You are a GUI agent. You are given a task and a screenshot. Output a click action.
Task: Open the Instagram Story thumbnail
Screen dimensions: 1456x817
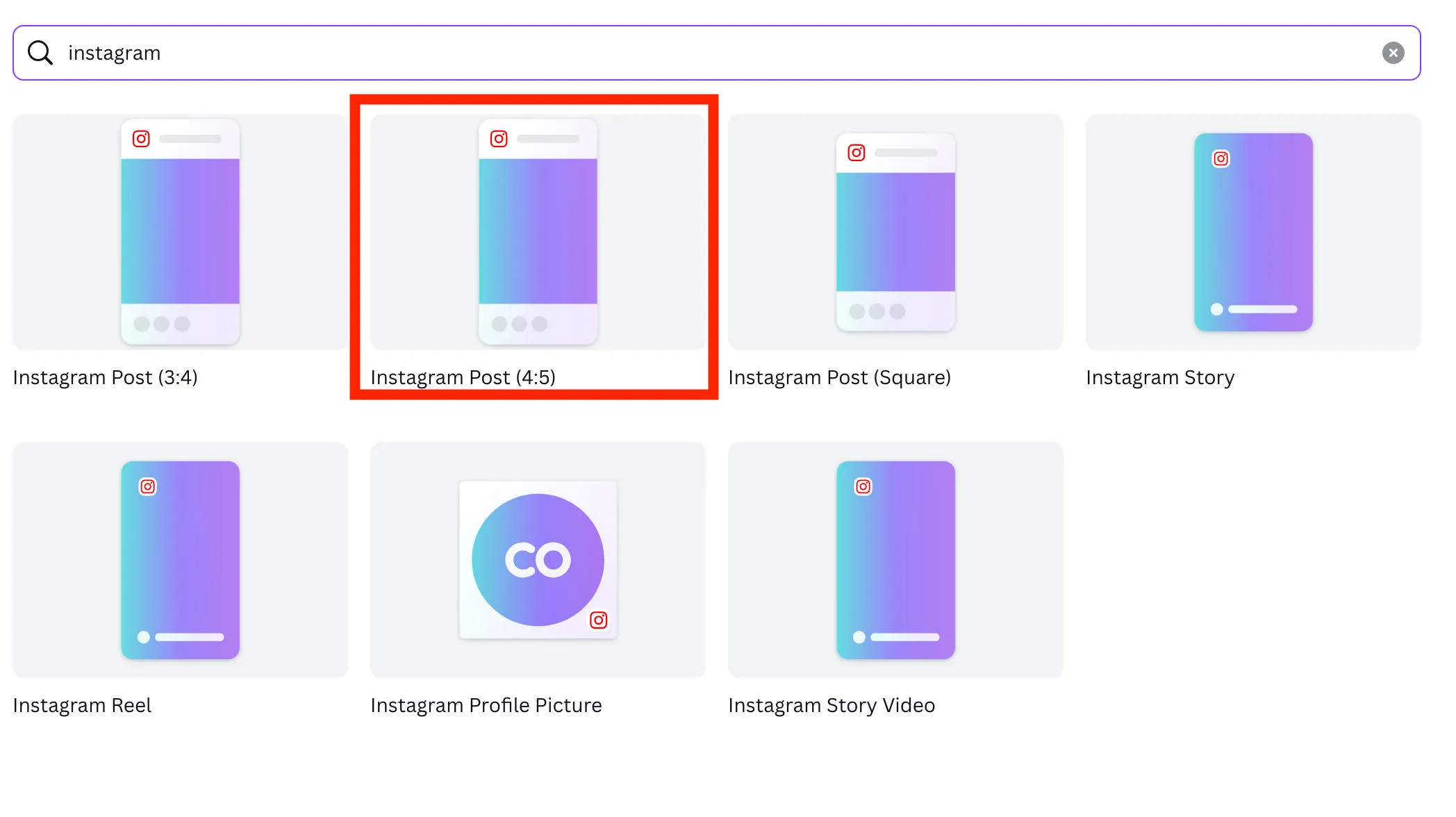(1253, 232)
